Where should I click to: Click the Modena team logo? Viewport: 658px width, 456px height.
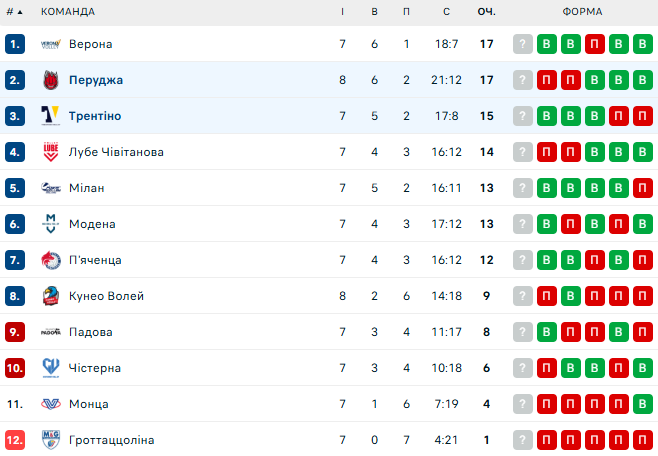(x=51, y=224)
